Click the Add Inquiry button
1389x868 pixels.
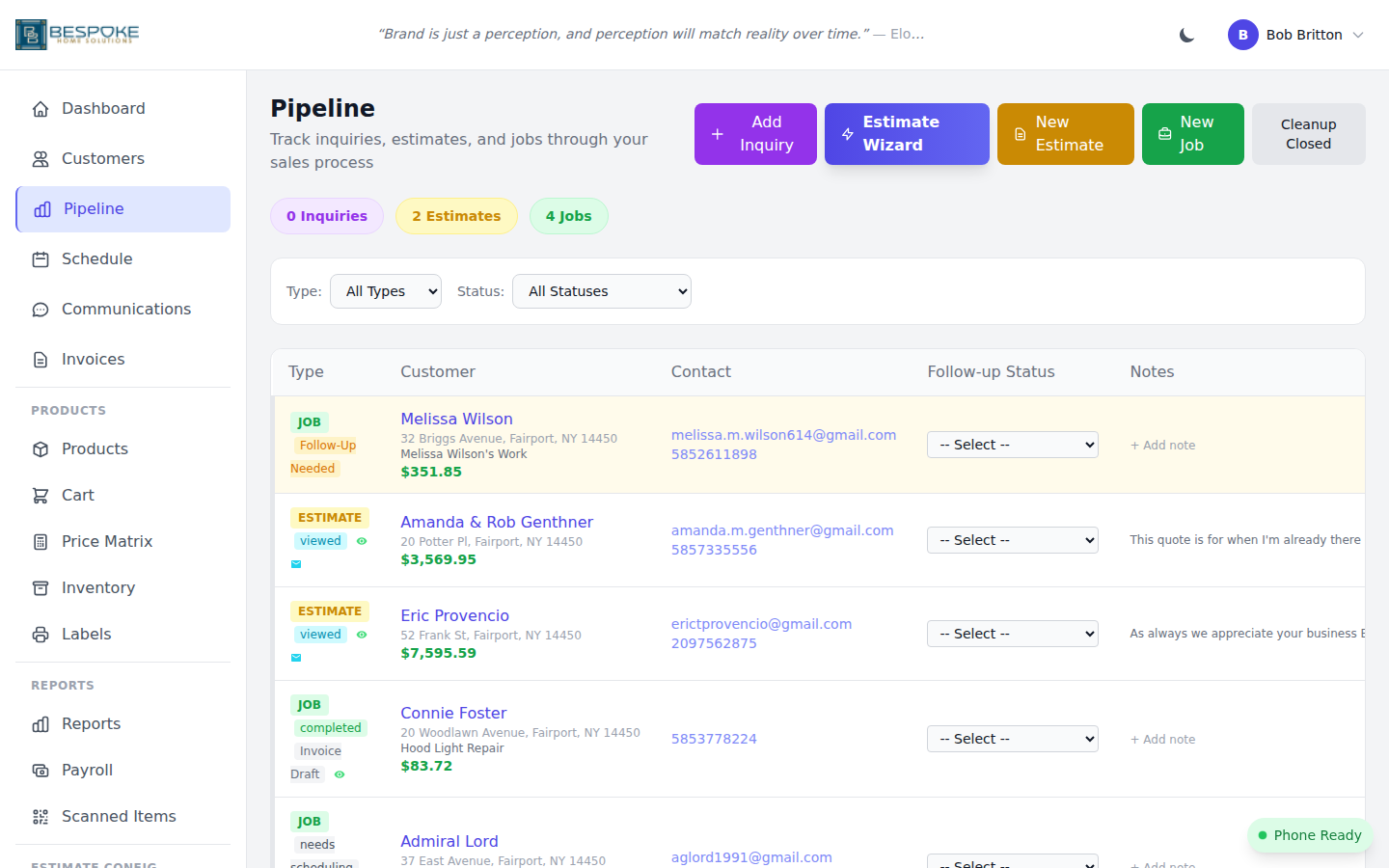pos(755,134)
